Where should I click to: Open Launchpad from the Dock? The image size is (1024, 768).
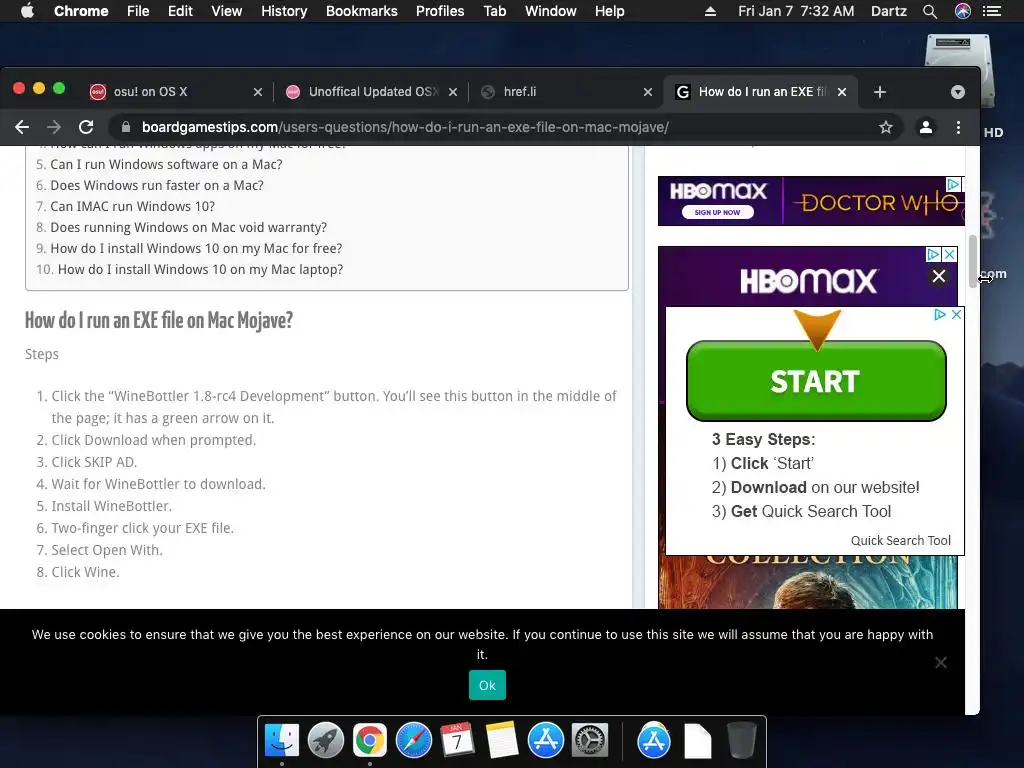coord(326,741)
